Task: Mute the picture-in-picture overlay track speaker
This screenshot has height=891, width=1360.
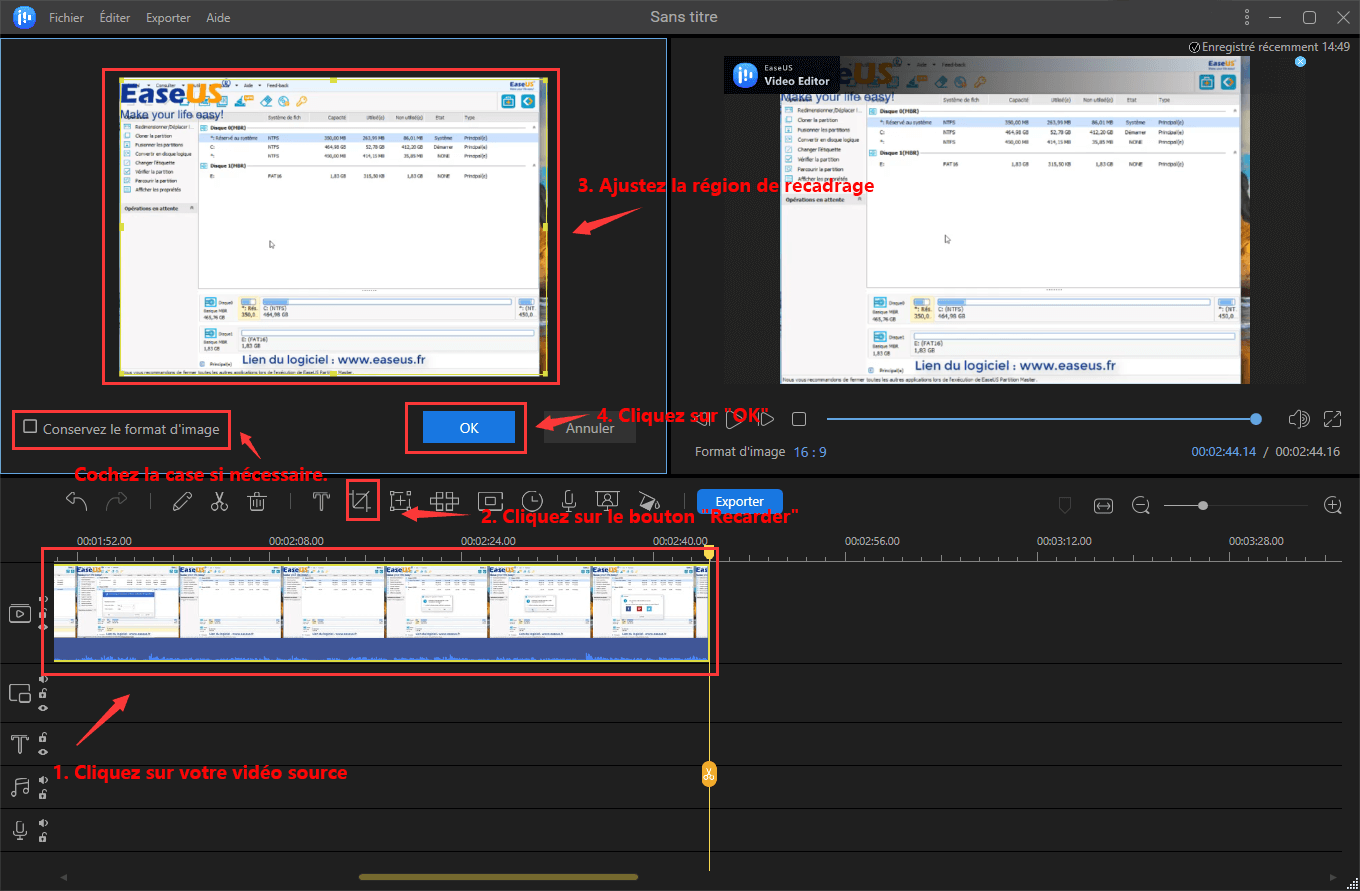Action: pos(43,679)
